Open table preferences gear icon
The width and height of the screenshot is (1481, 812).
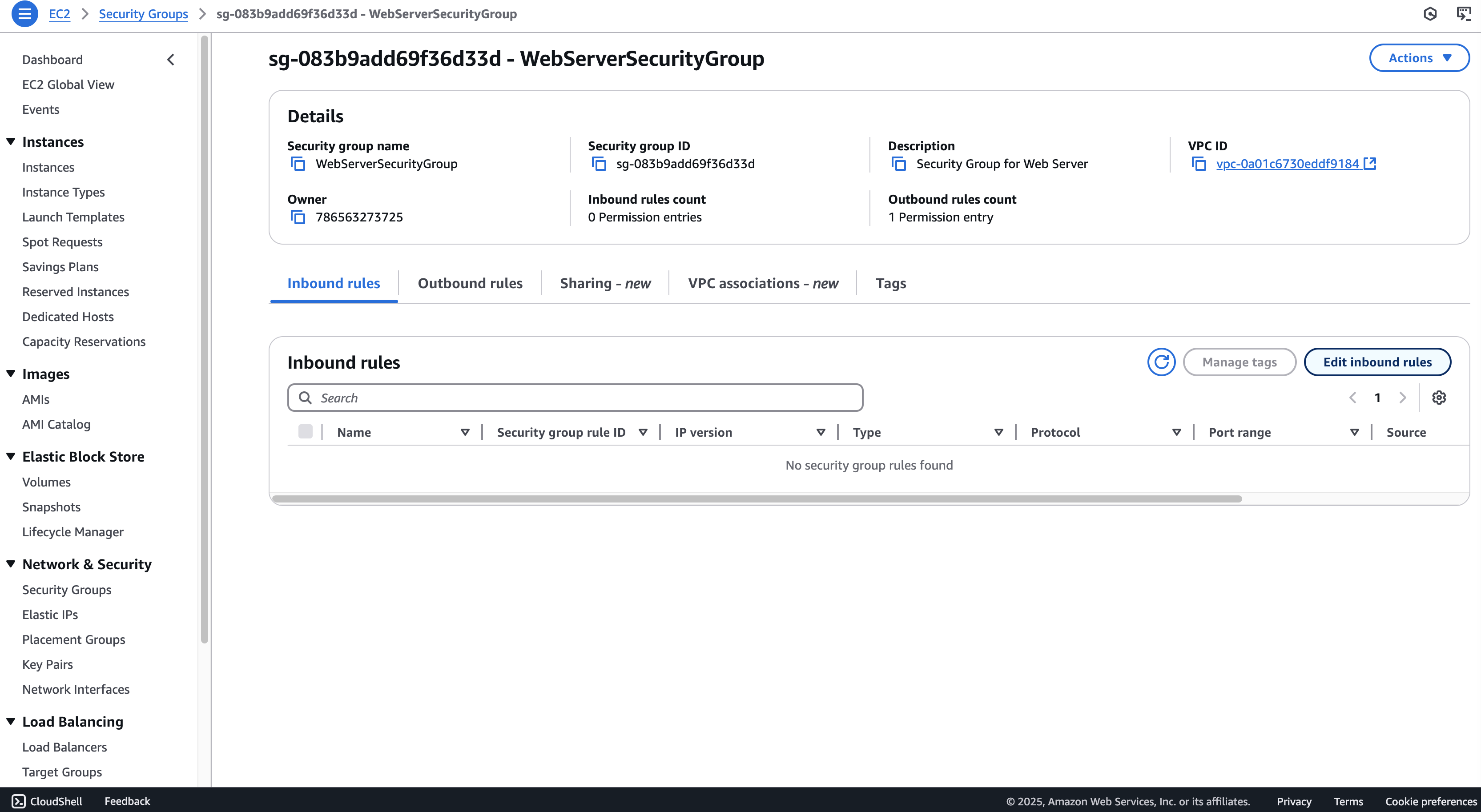1439,398
